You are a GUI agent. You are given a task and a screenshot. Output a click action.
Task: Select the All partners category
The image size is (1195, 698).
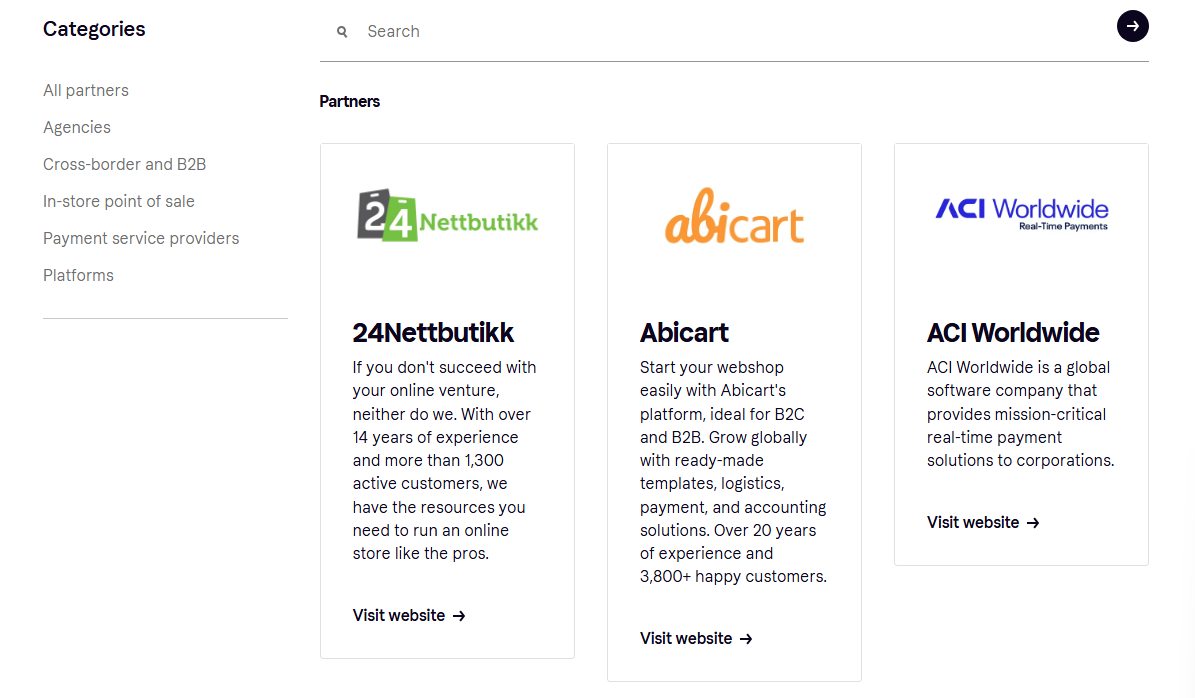click(86, 90)
